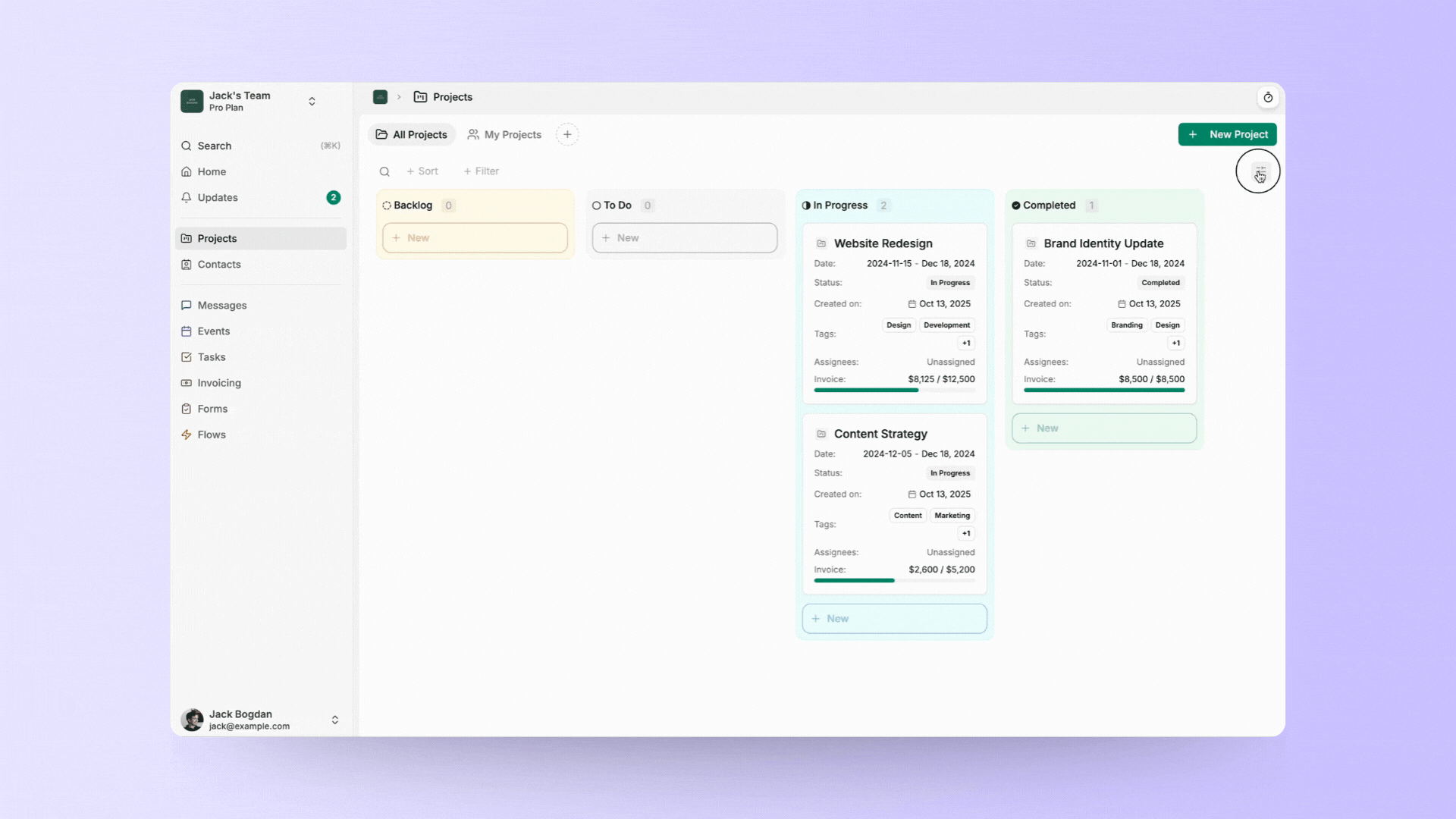
Task: Select the All Projects tab
Action: (412, 134)
